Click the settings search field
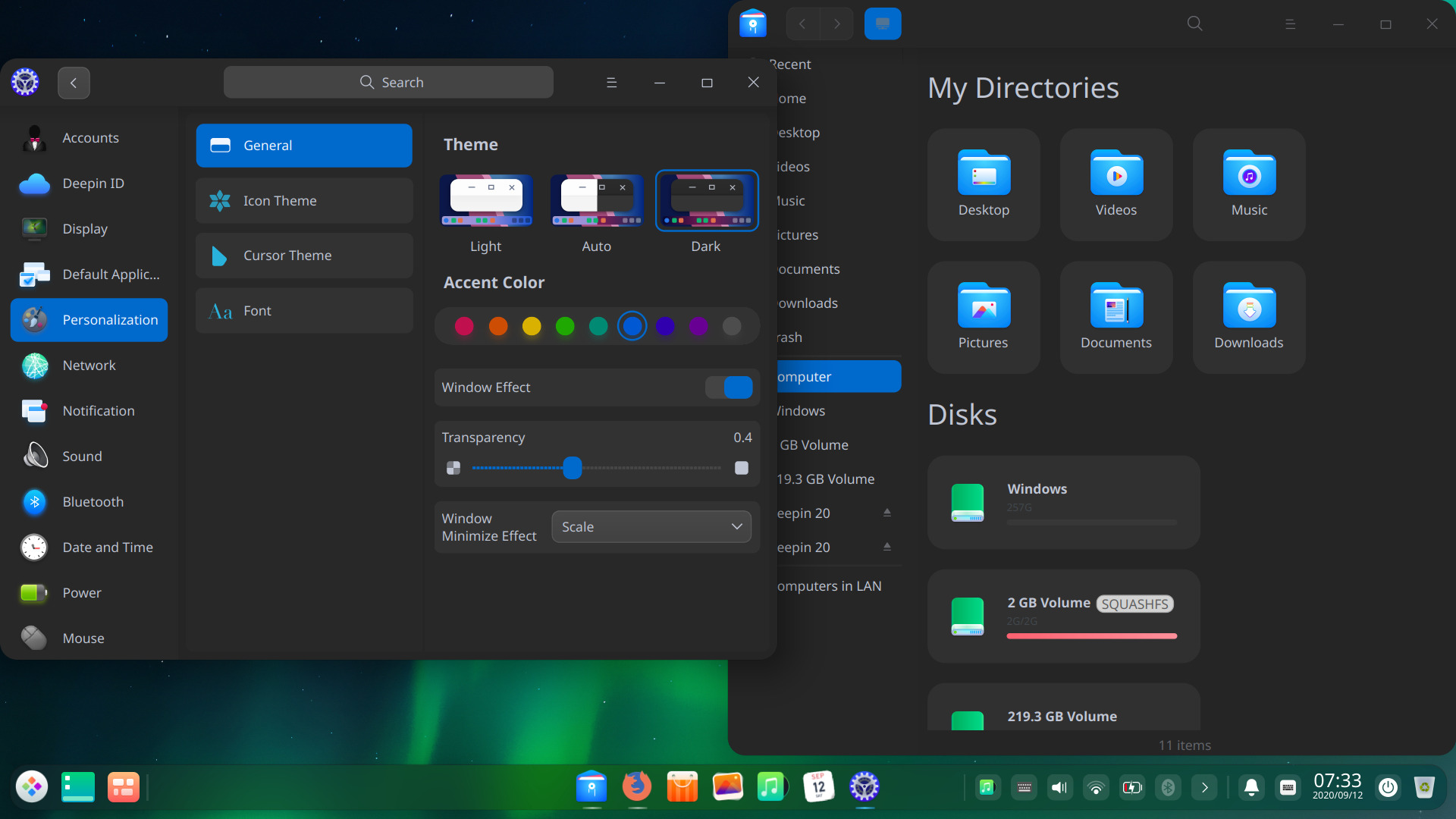Viewport: 1456px width, 819px height. [388, 82]
